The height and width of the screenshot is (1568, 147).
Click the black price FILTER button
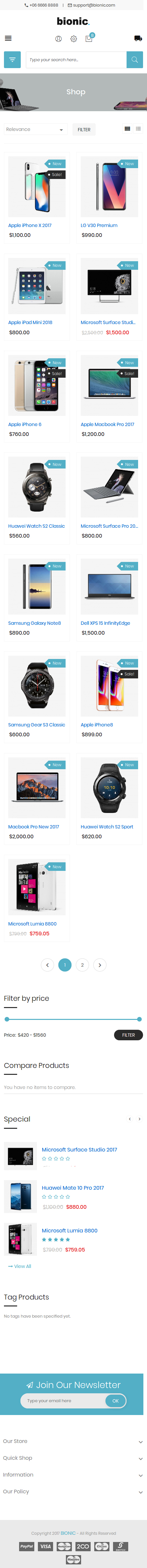point(128,1035)
